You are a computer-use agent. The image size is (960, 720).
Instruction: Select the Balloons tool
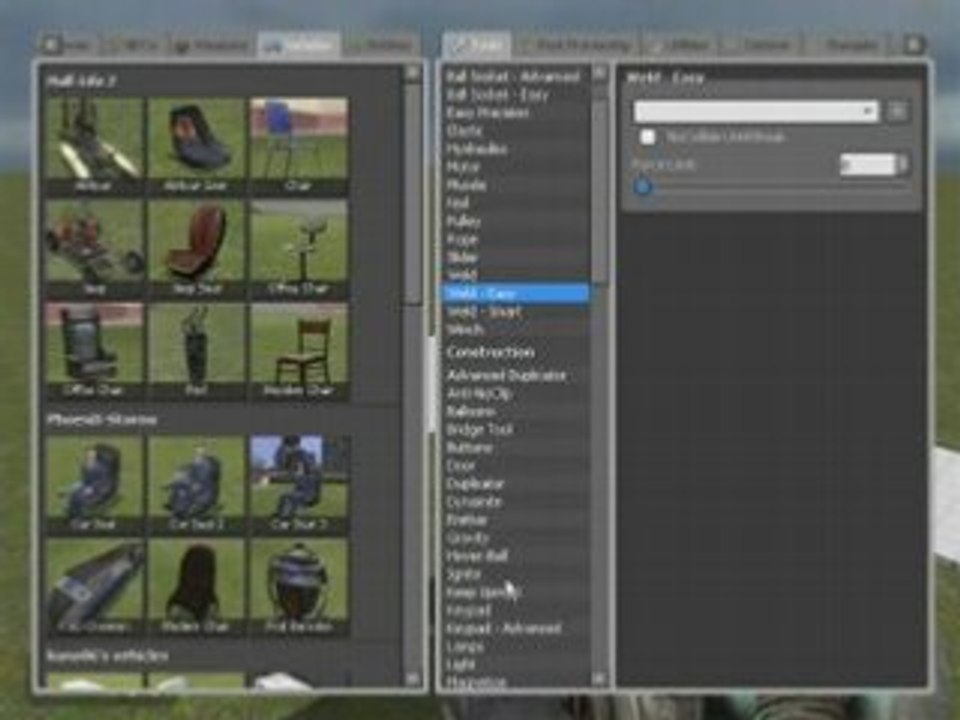pyautogui.click(x=516, y=411)
